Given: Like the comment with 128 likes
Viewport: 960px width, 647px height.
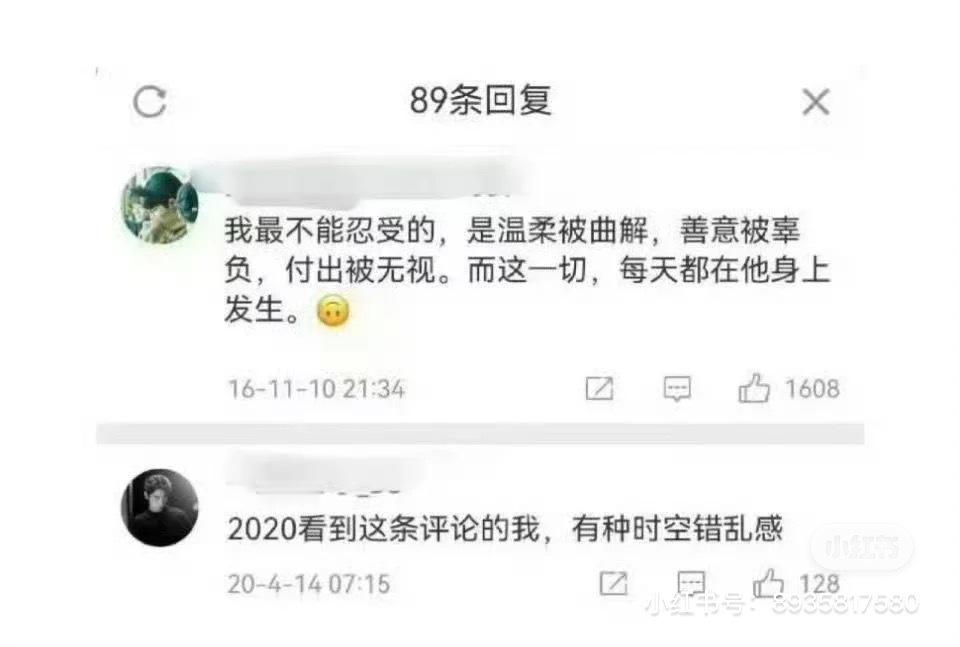Looking at the screenshot, I should point(768,582).
